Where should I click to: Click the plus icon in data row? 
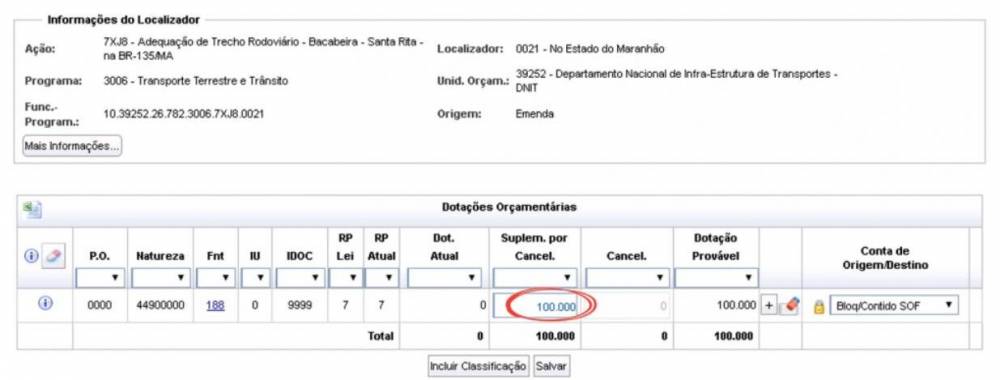(x=769, y=306)
